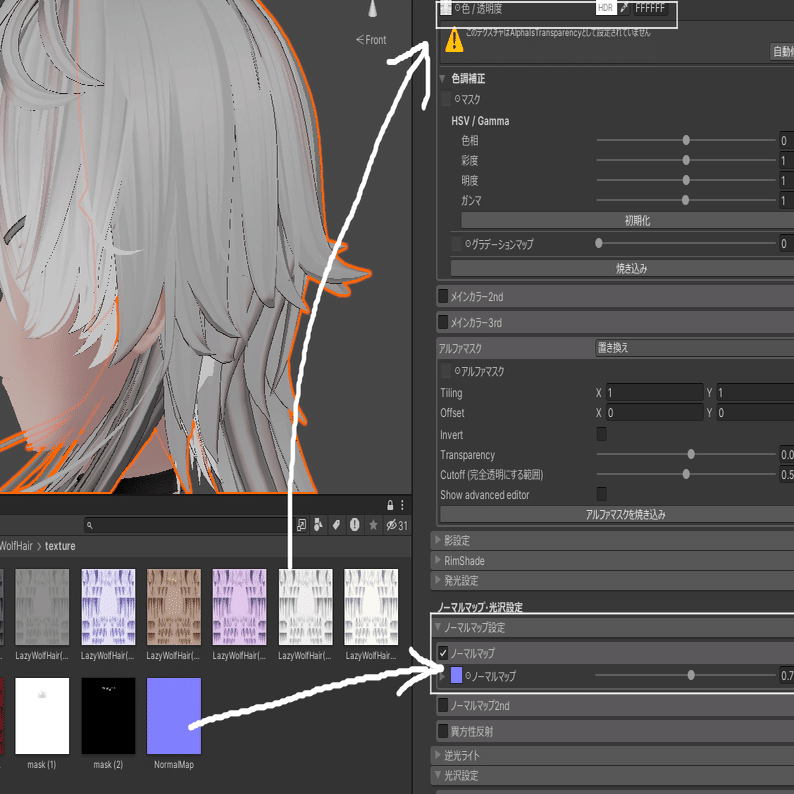
Task: Click texture folder in breadcrumb
Action: tap(60, 546)
